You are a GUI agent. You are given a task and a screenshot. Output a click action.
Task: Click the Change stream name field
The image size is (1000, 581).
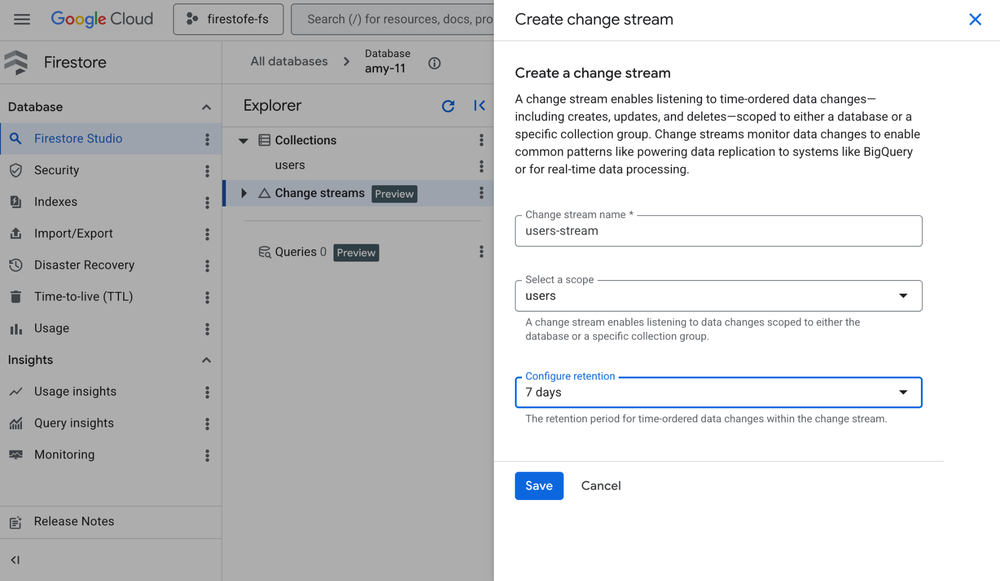(x=718, y=231)
